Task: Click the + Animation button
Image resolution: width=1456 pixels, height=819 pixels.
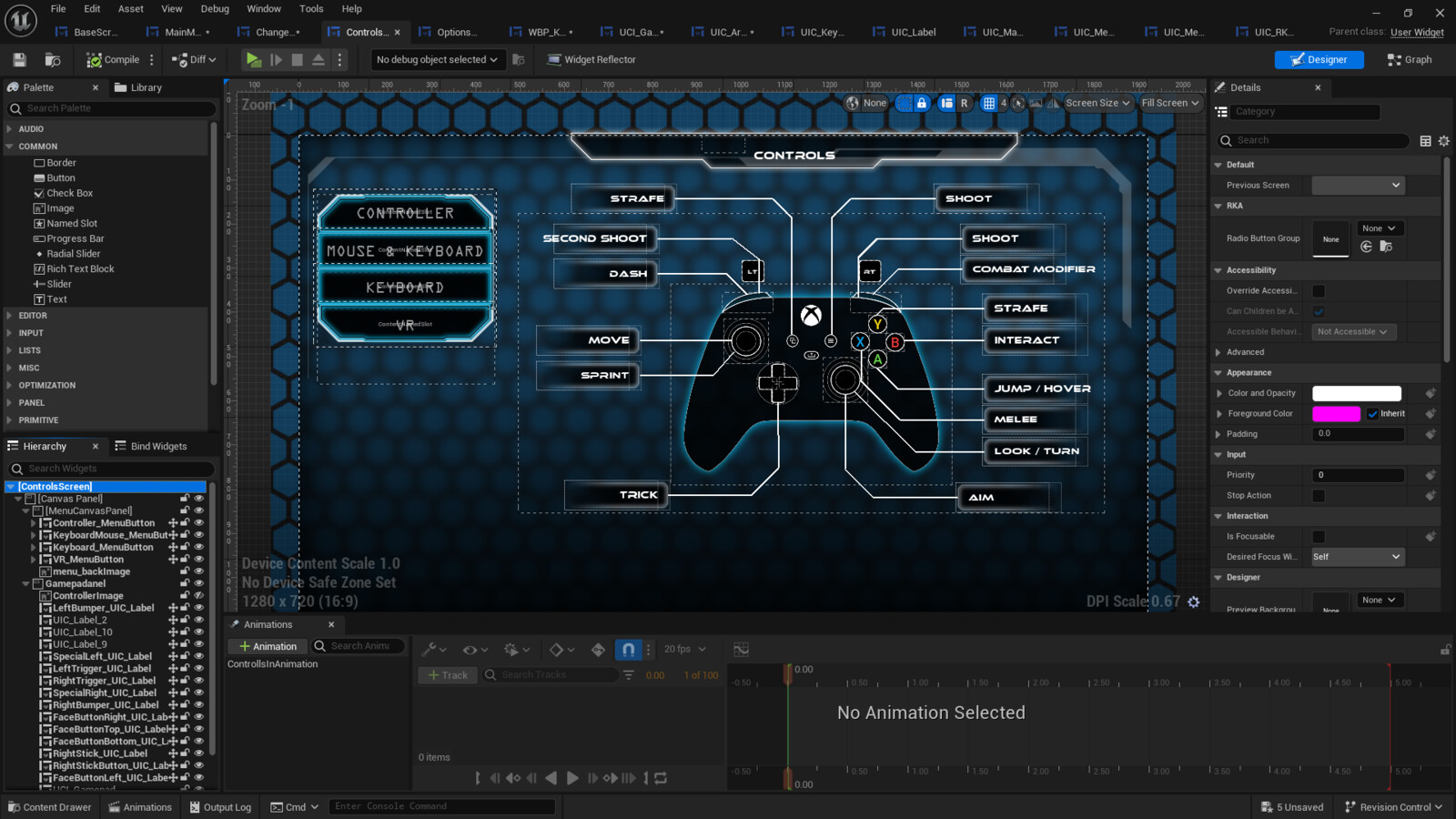Action: 266,646
